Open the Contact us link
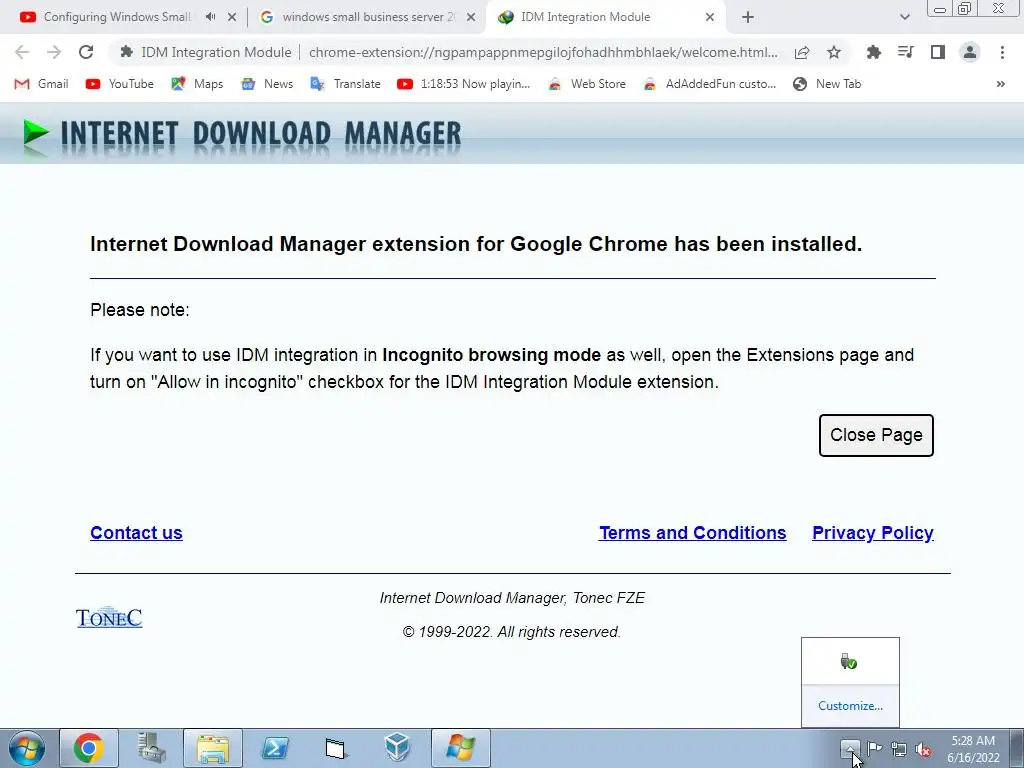The height and width of the screenshot is (768, 1024). click(136, 533)
